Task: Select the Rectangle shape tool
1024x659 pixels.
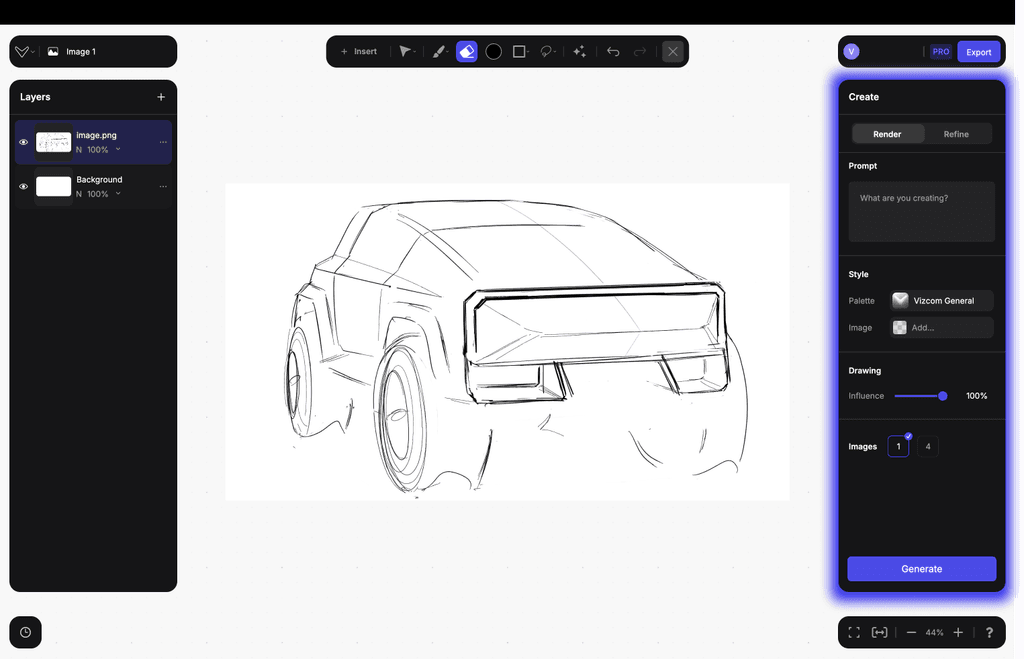Action: point(519,51)
